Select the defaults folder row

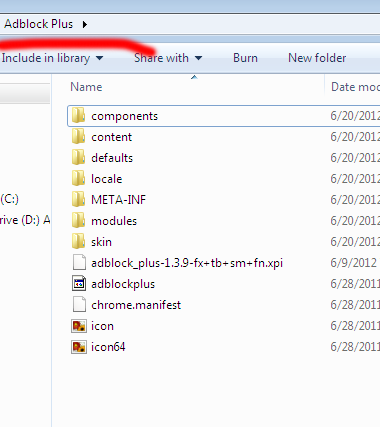click(x=223, y=158)
